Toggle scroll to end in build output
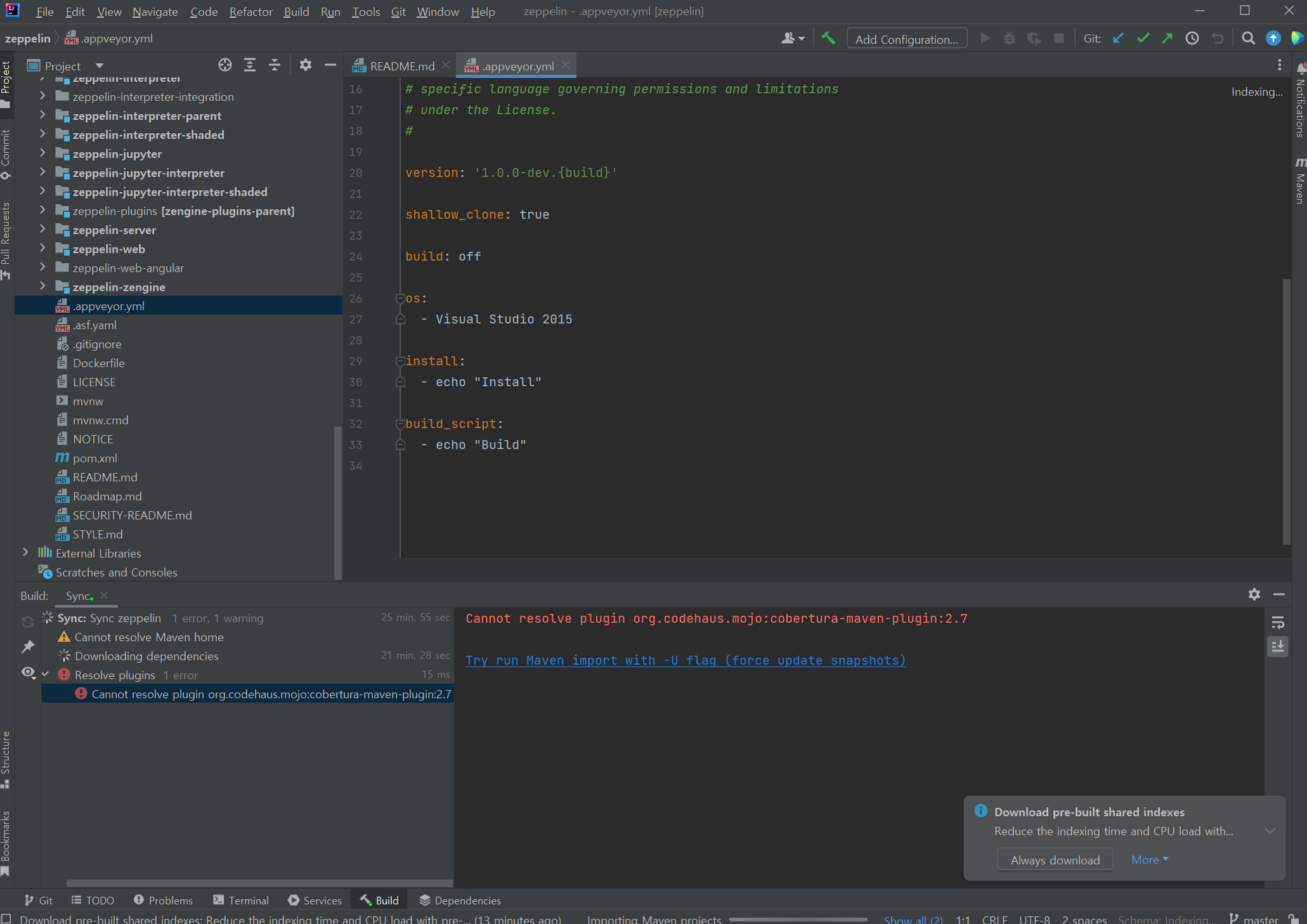1307x924 pixels. (1278, 647)
